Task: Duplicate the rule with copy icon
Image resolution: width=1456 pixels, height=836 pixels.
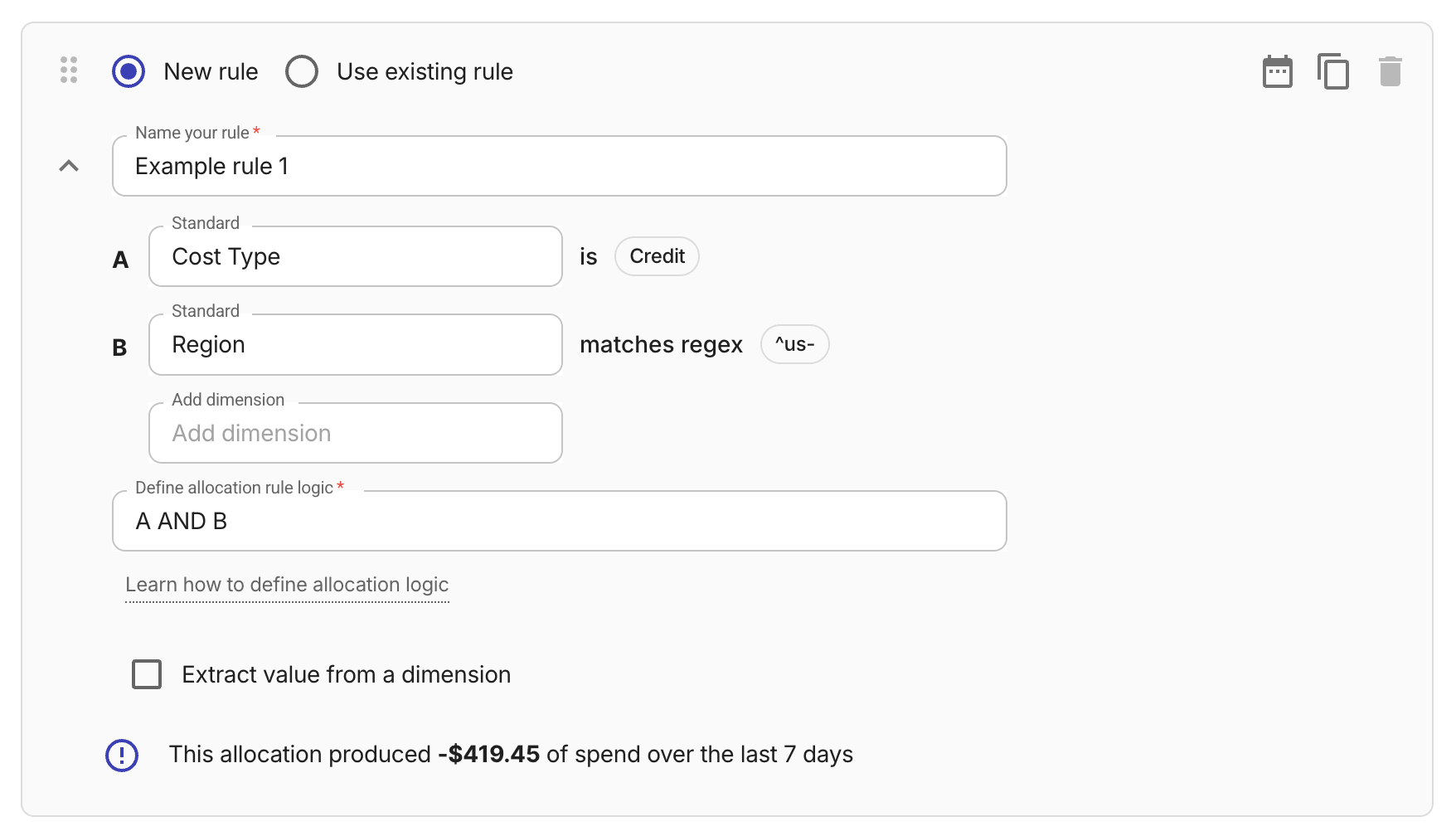Action: 1333,71
